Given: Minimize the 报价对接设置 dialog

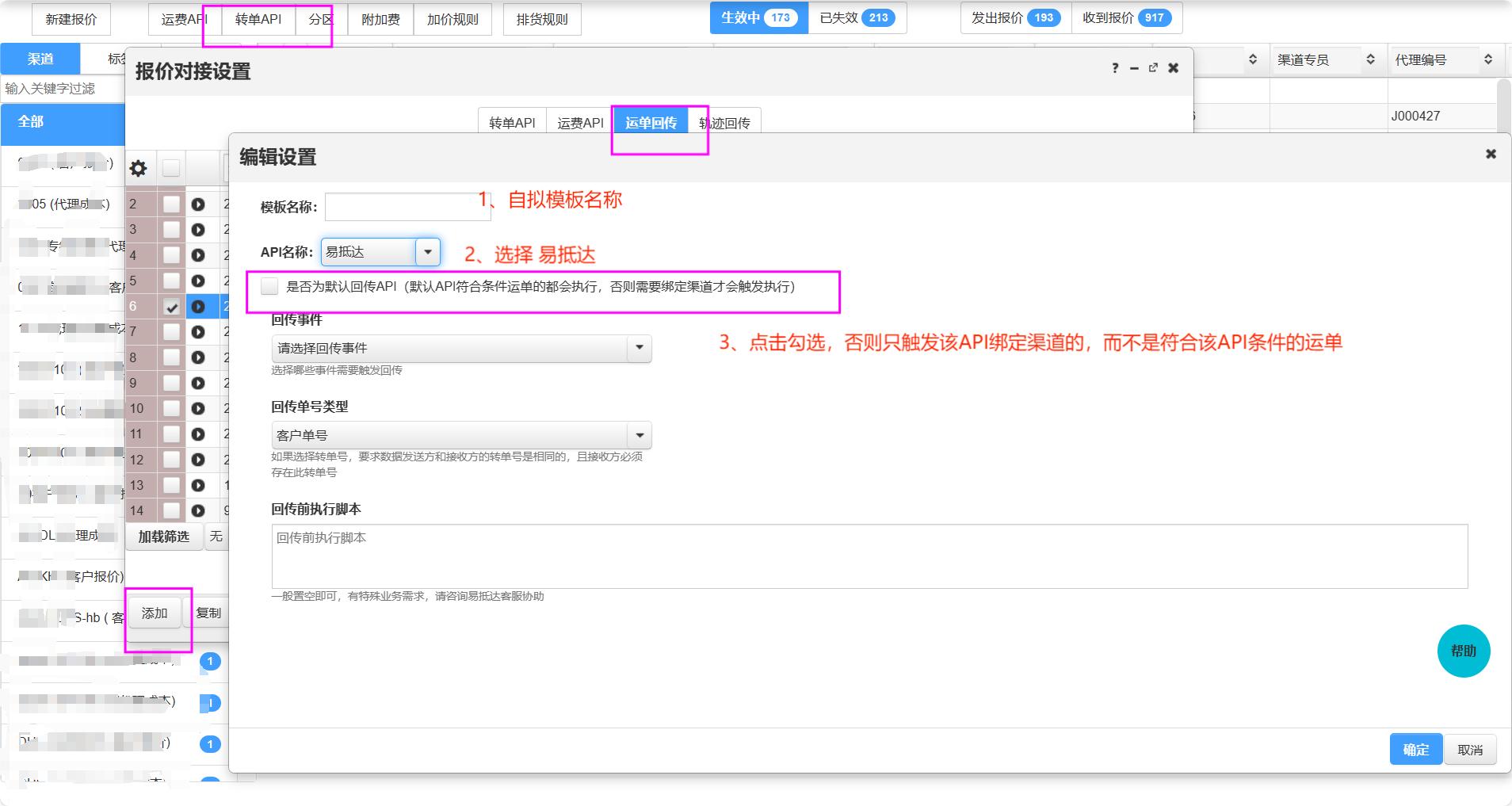Looking at the screenshot, I should coord(1134,68).
